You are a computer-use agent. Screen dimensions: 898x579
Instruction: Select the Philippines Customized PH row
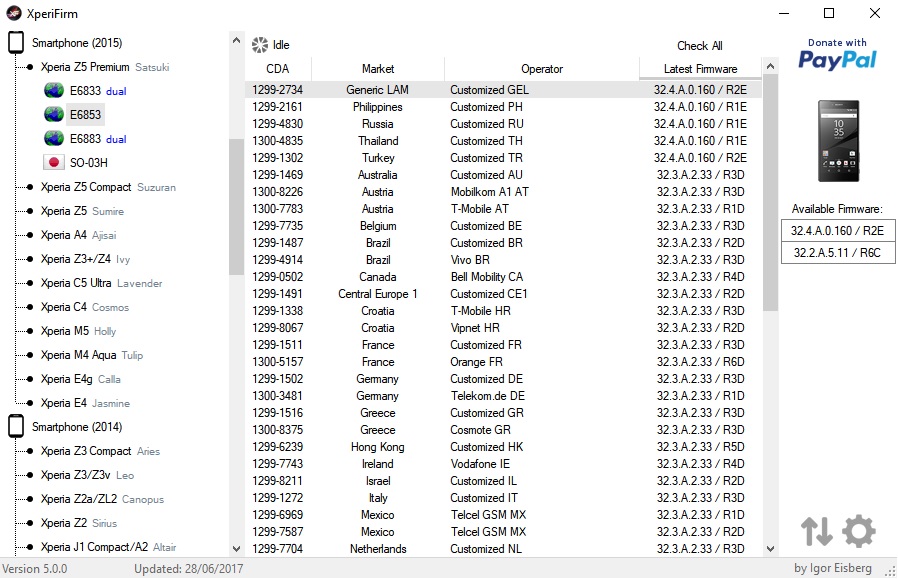click(504, 107)
